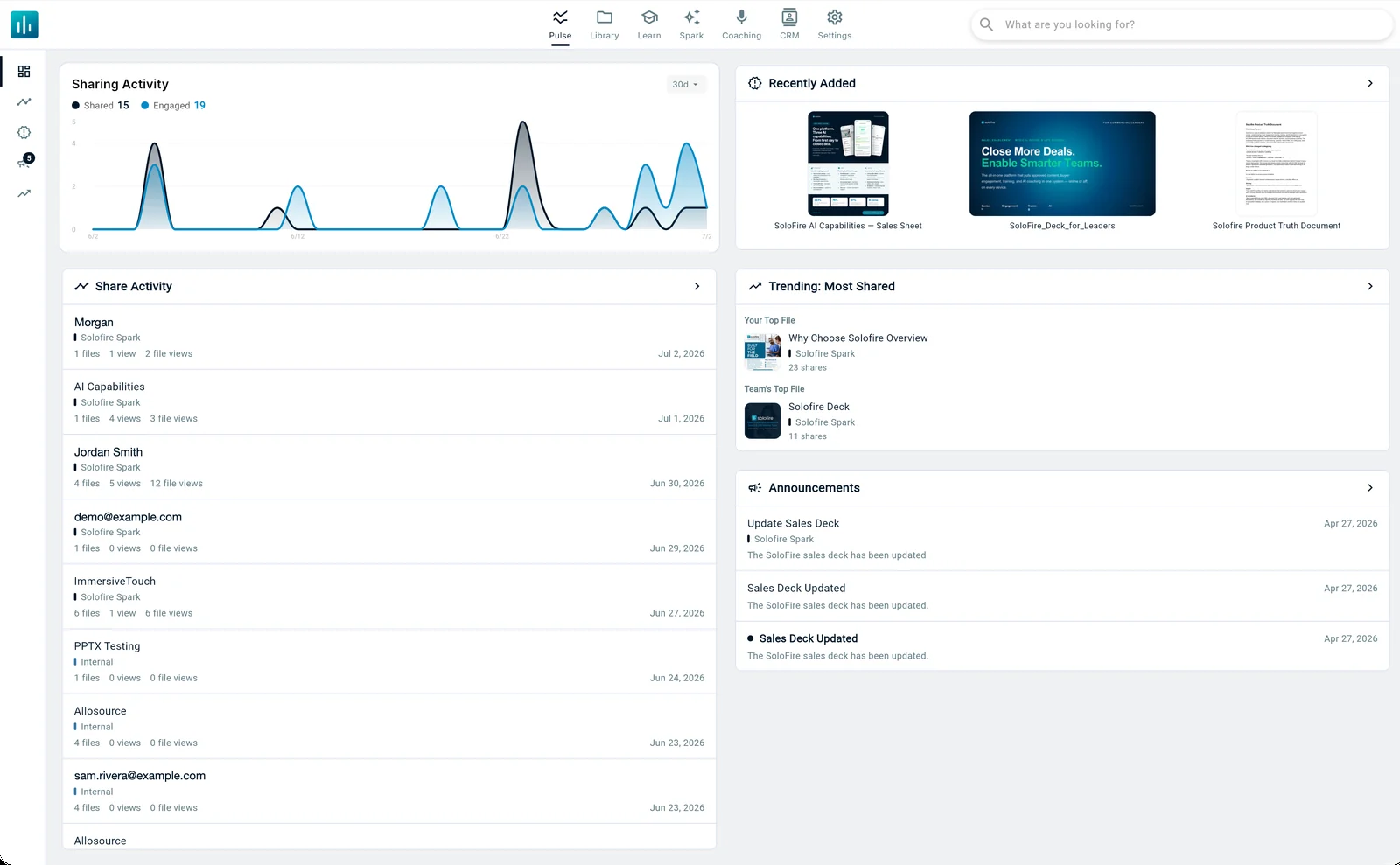Open the Update Sales Deck announcement
The height and width of the screenshot is (865, 1400).
[1062, 539]
